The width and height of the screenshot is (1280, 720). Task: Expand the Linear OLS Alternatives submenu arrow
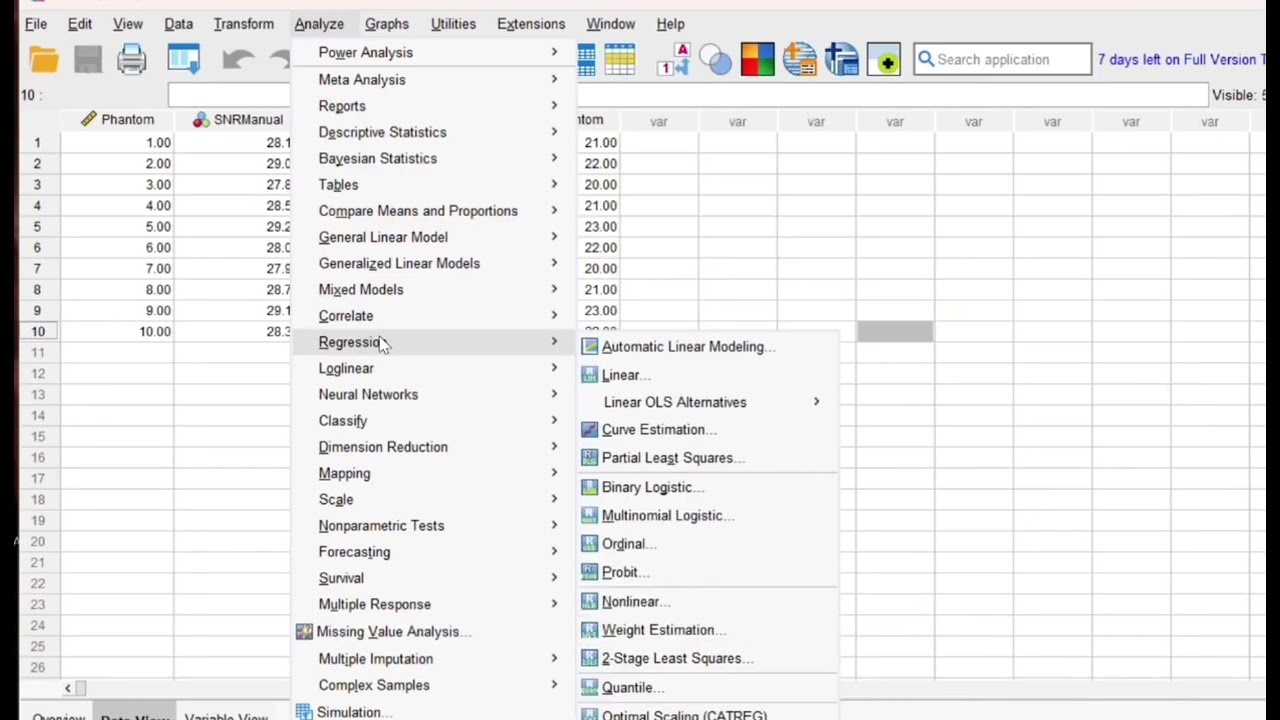click(x=816, y=402)
